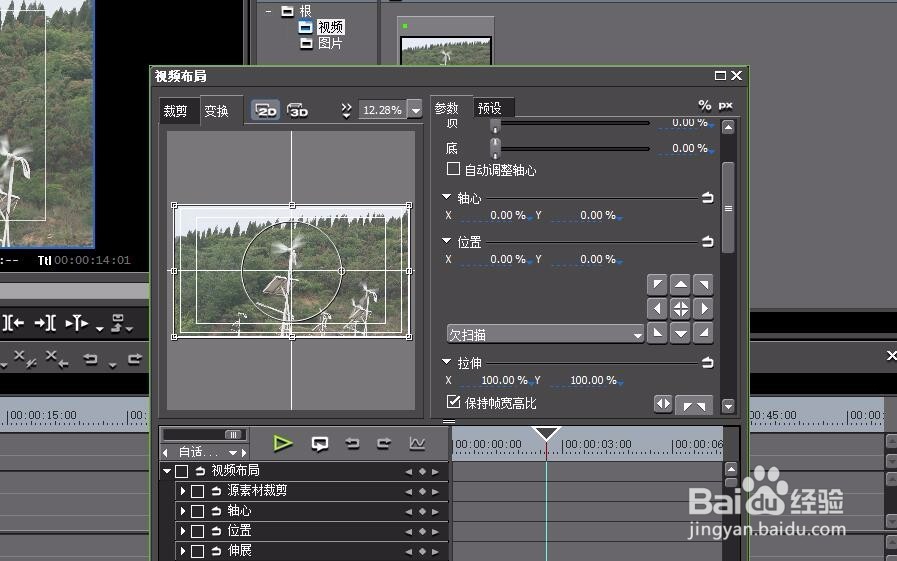This screenshot has height=561, width=897.
Task: Open the 参数 tab
Action: 447,108
